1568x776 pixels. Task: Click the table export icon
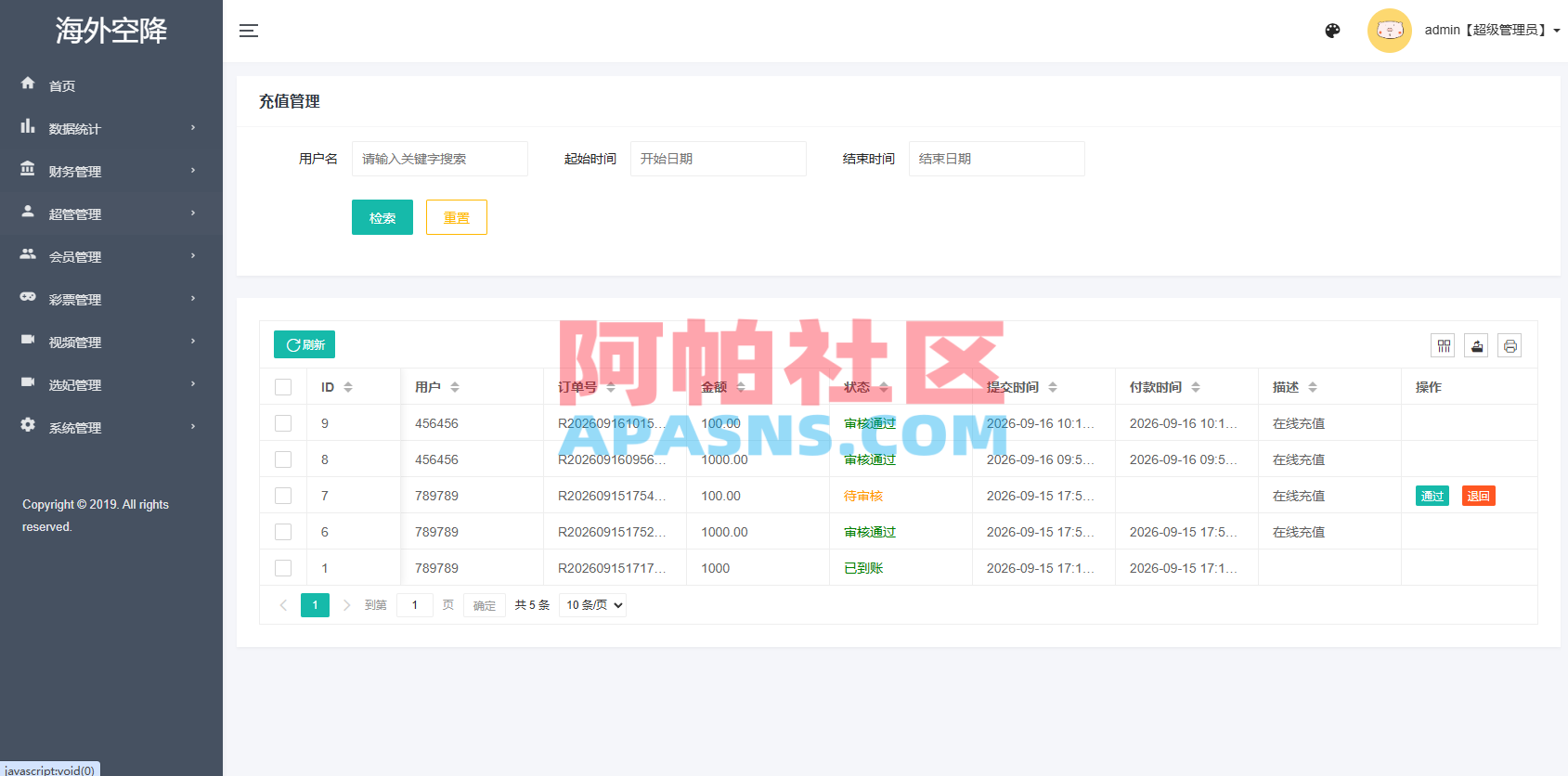click(x=1476, y=346)
